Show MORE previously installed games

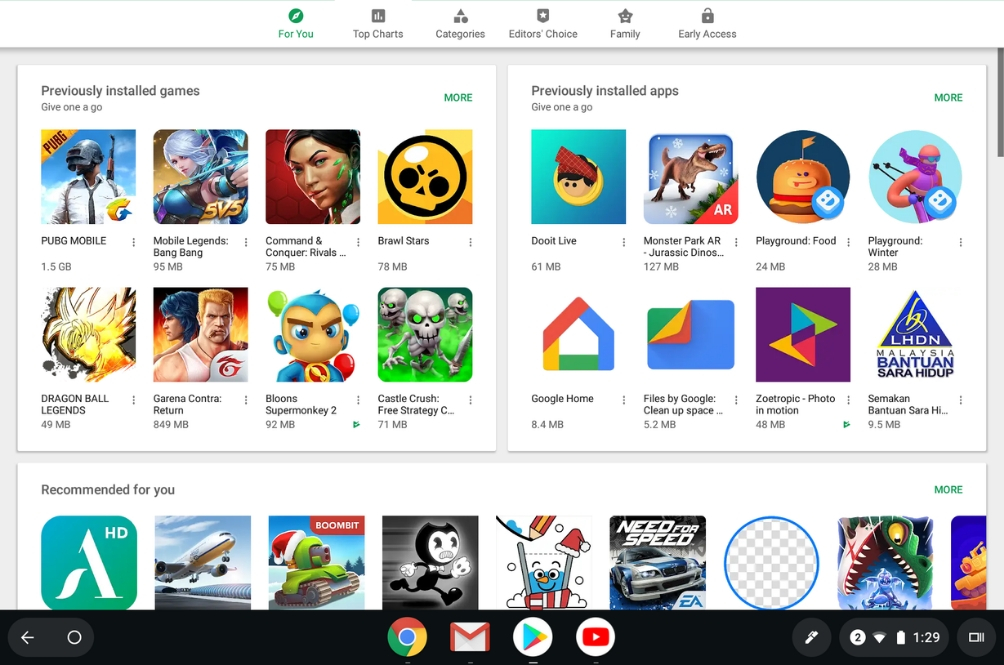[458, 98]
